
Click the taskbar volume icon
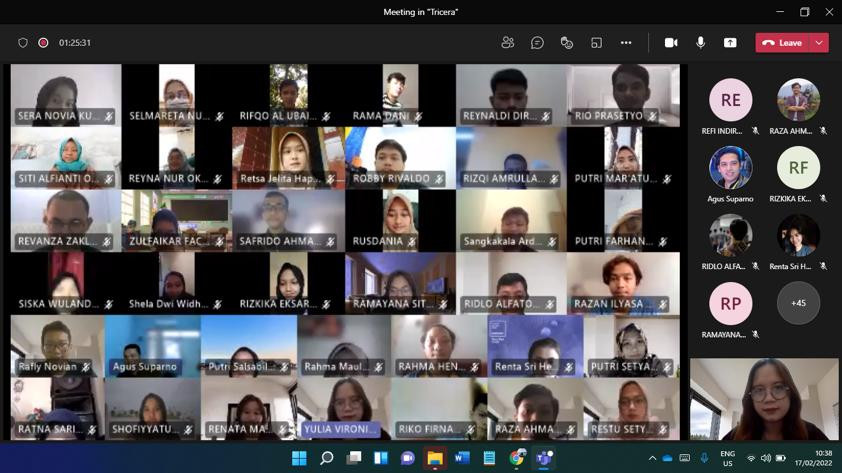766,458
